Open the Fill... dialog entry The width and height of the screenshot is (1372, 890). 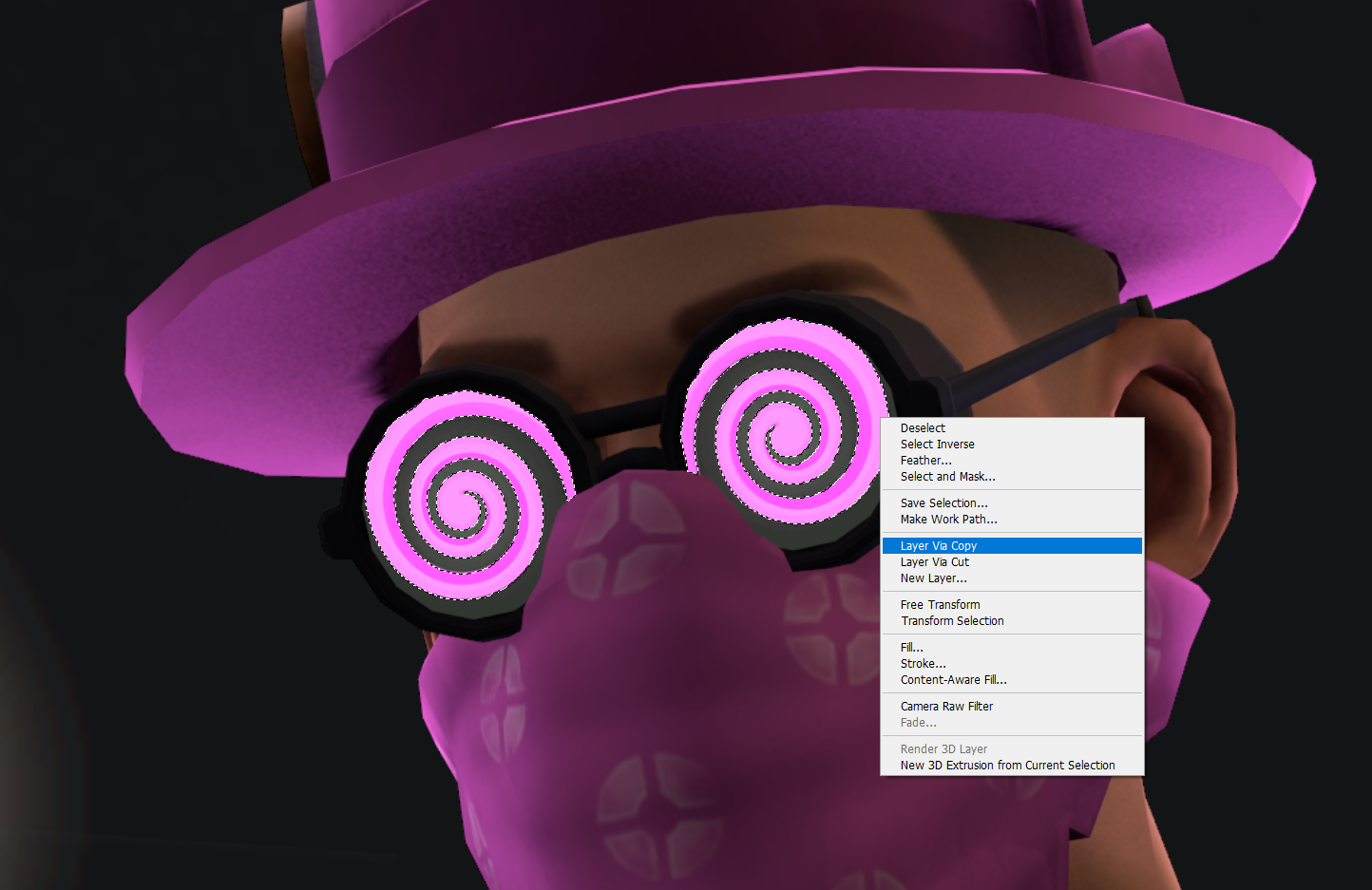pyautogui.click(x=1012, y=648)
